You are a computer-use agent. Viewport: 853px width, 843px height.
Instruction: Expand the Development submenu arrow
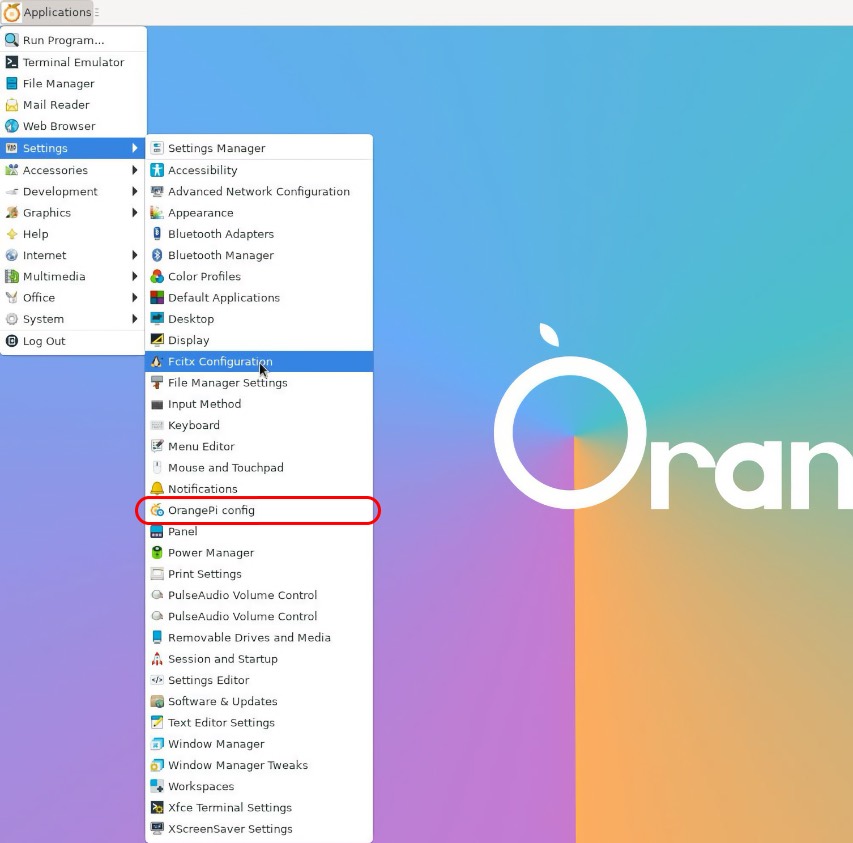coord(134,191)
